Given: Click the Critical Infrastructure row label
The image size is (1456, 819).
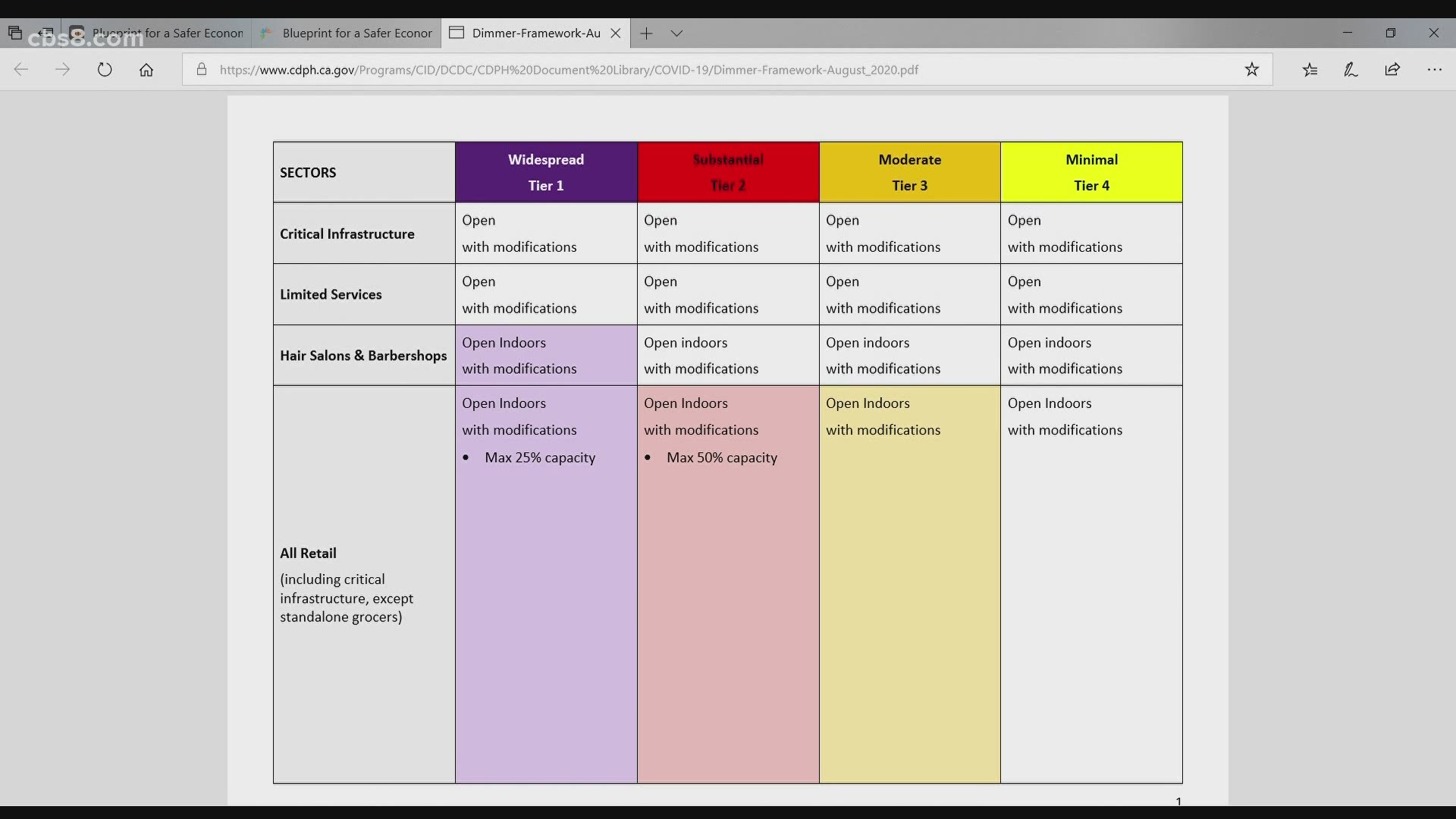Looking at the screenshot, I should pos(347,234).
